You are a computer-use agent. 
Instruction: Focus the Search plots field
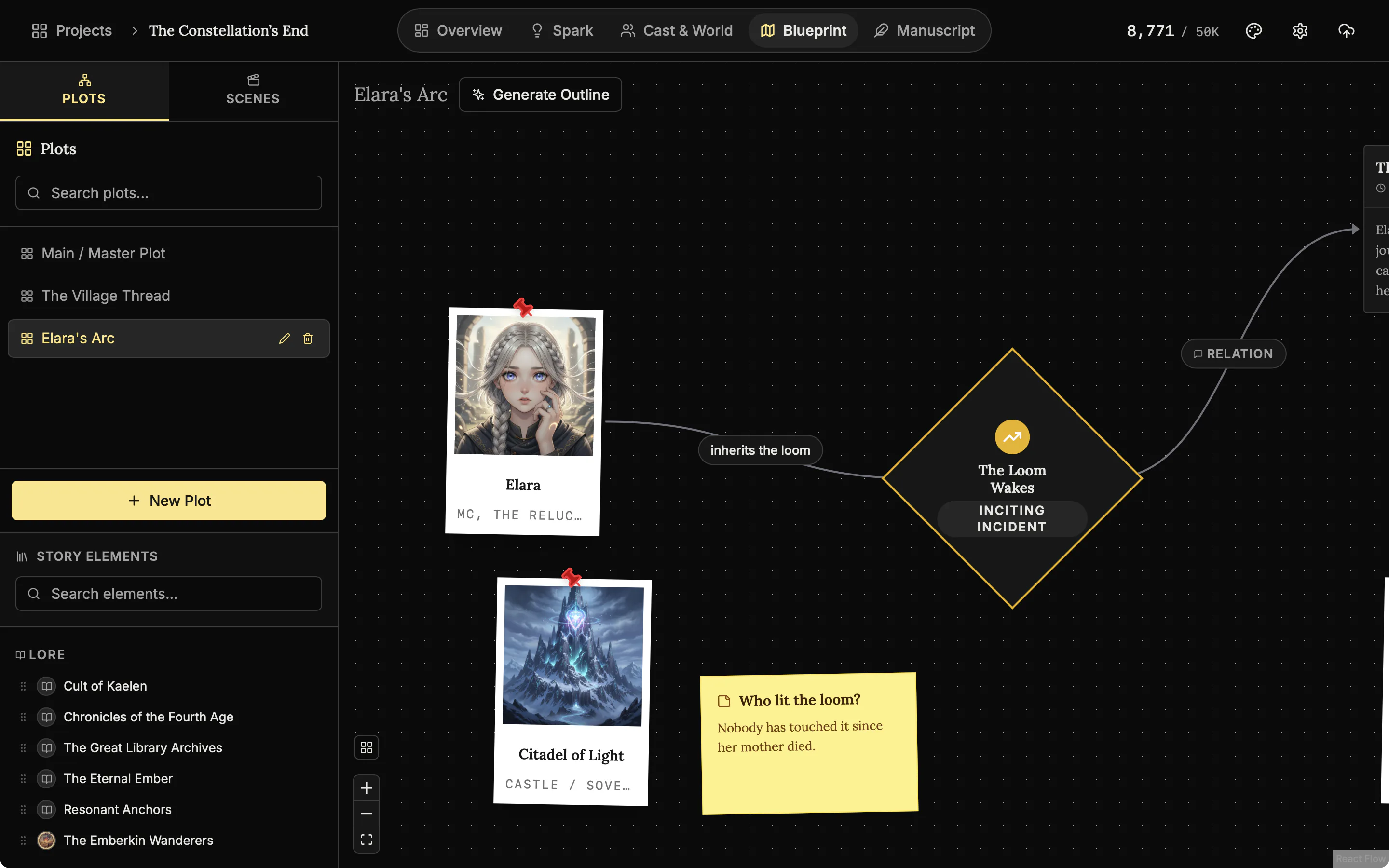pyautogui.click(x=169, y=193)
